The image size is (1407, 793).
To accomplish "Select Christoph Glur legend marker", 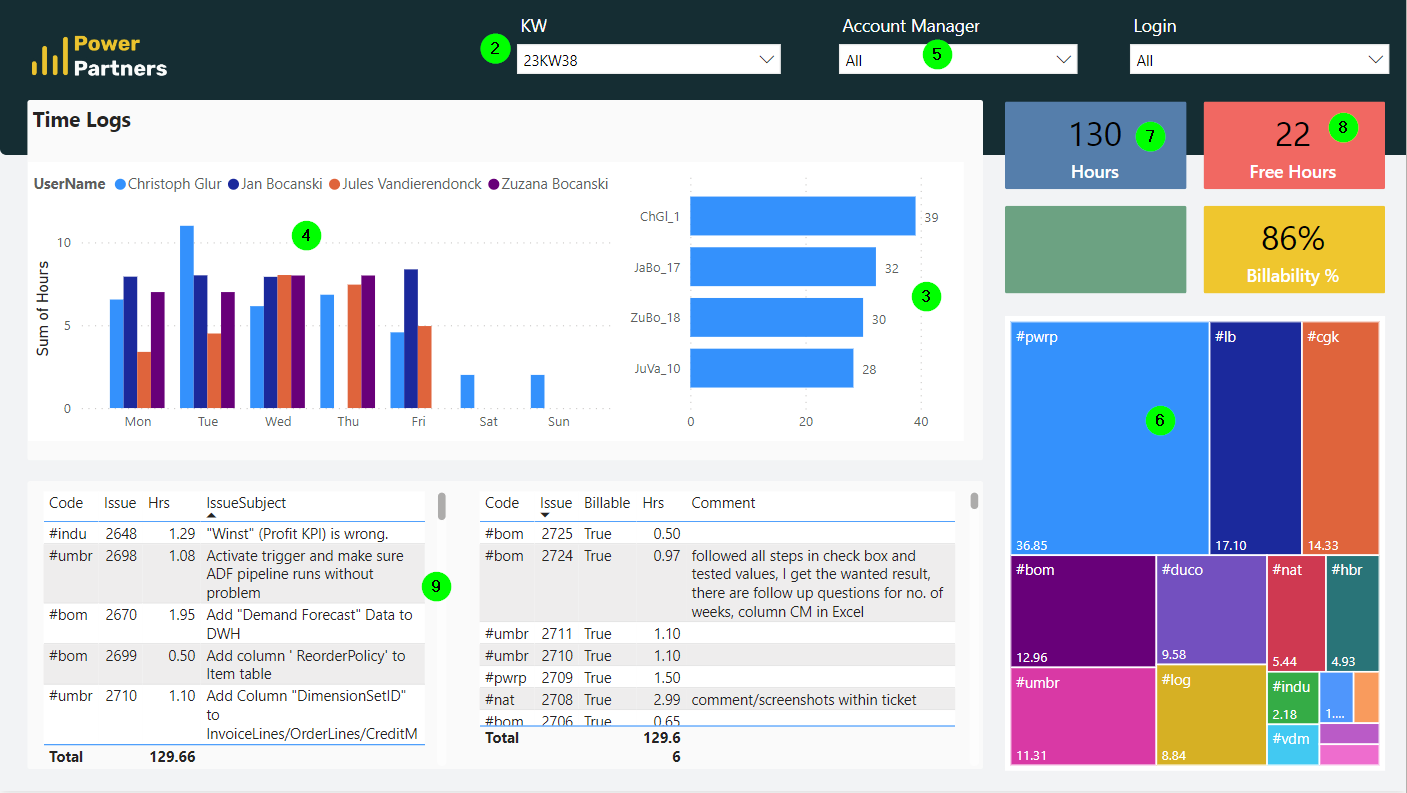I will [x=121, y=184].
